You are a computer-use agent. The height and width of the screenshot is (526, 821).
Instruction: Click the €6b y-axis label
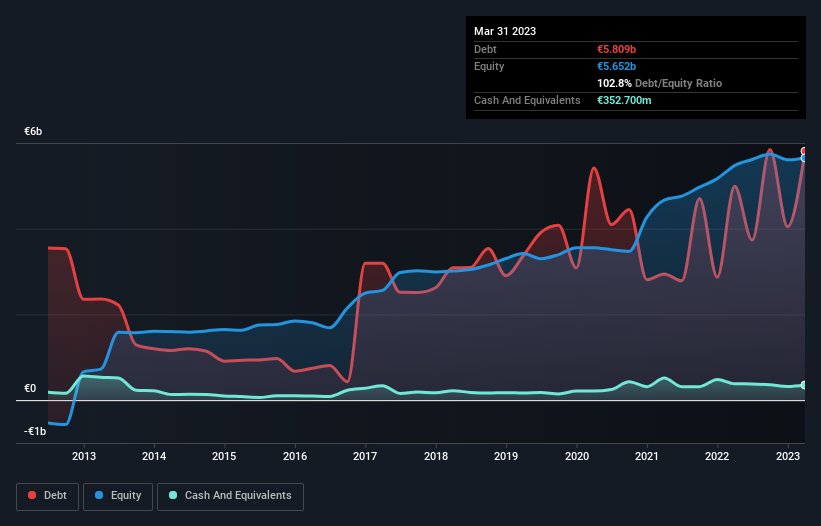point(33,131)
